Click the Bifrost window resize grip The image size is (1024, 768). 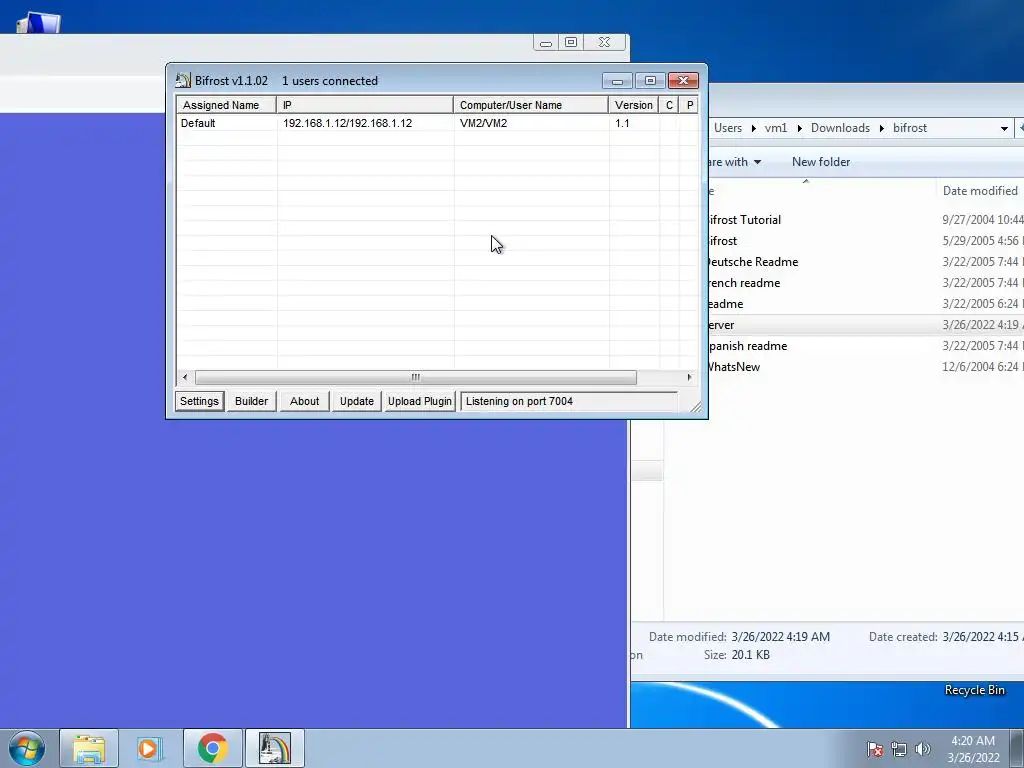coord(696,407)
